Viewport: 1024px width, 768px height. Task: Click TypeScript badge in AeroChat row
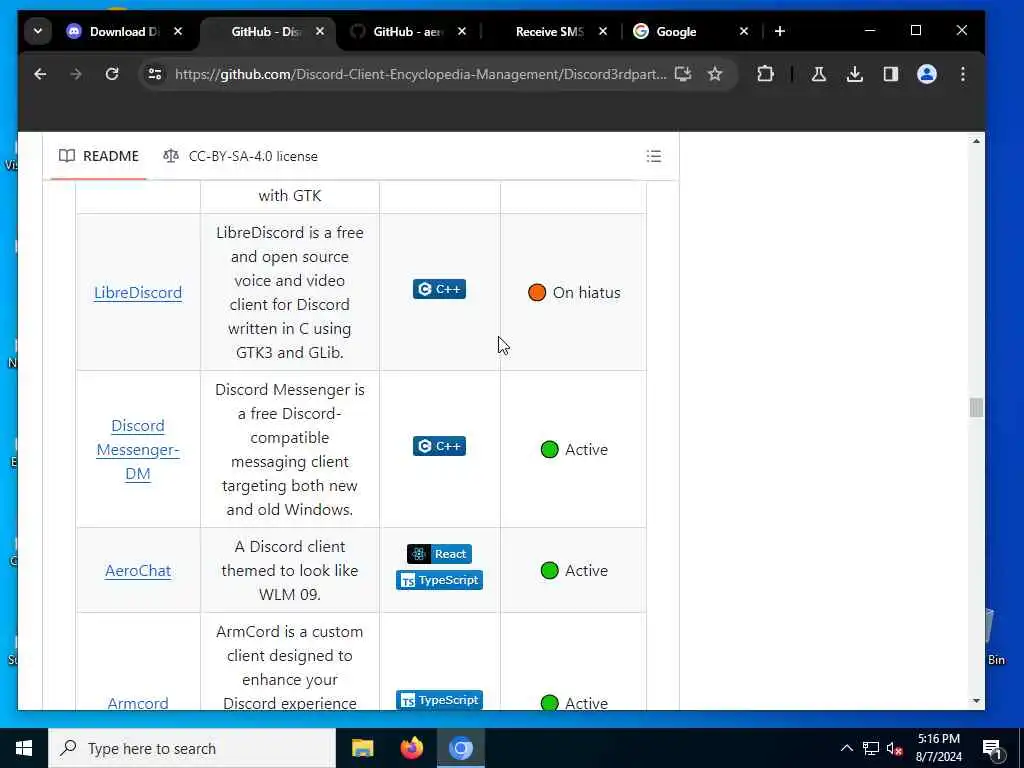coord(440,580)
